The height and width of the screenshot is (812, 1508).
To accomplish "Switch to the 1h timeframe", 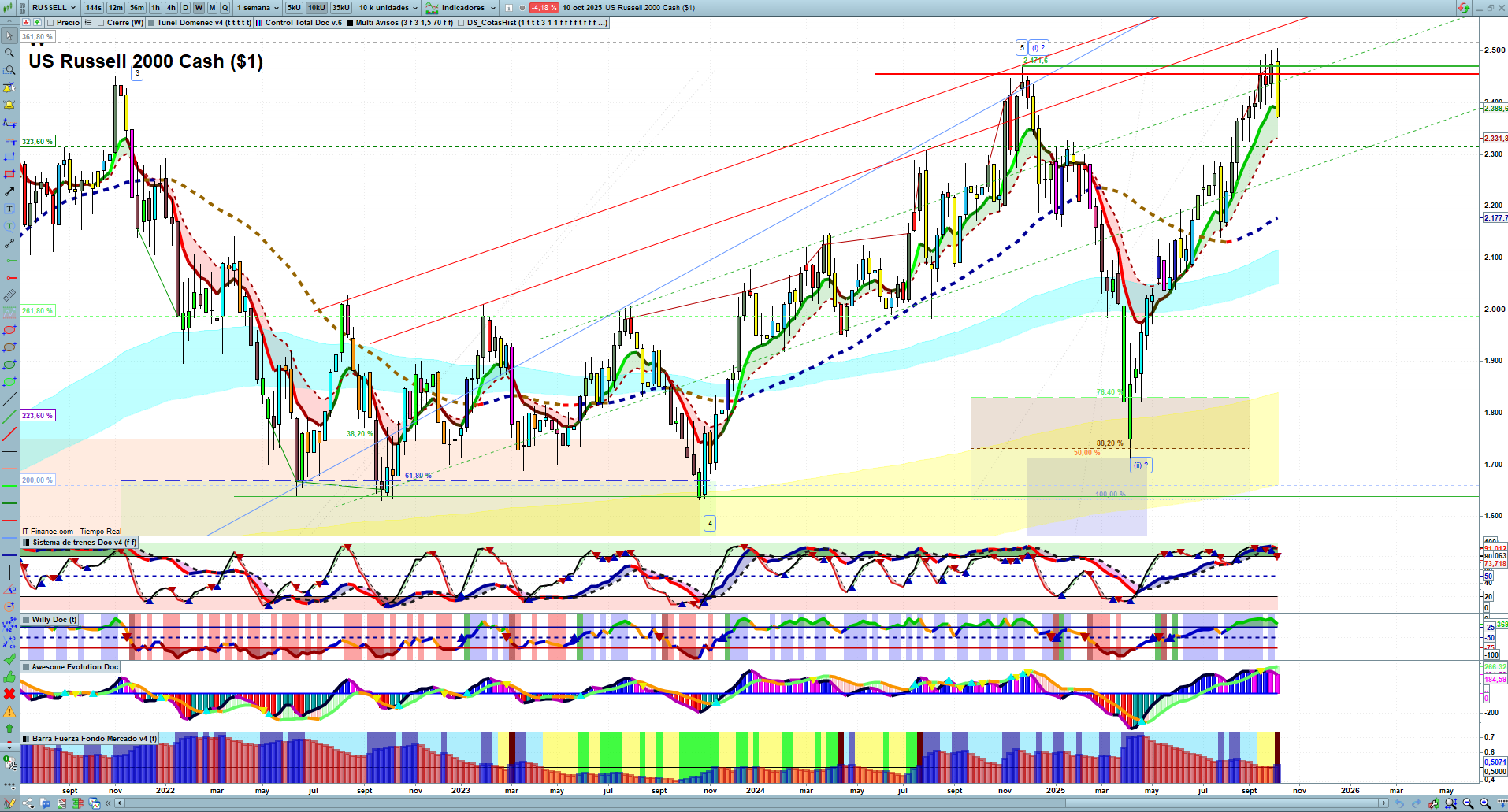I will click(x=155, y=8).
